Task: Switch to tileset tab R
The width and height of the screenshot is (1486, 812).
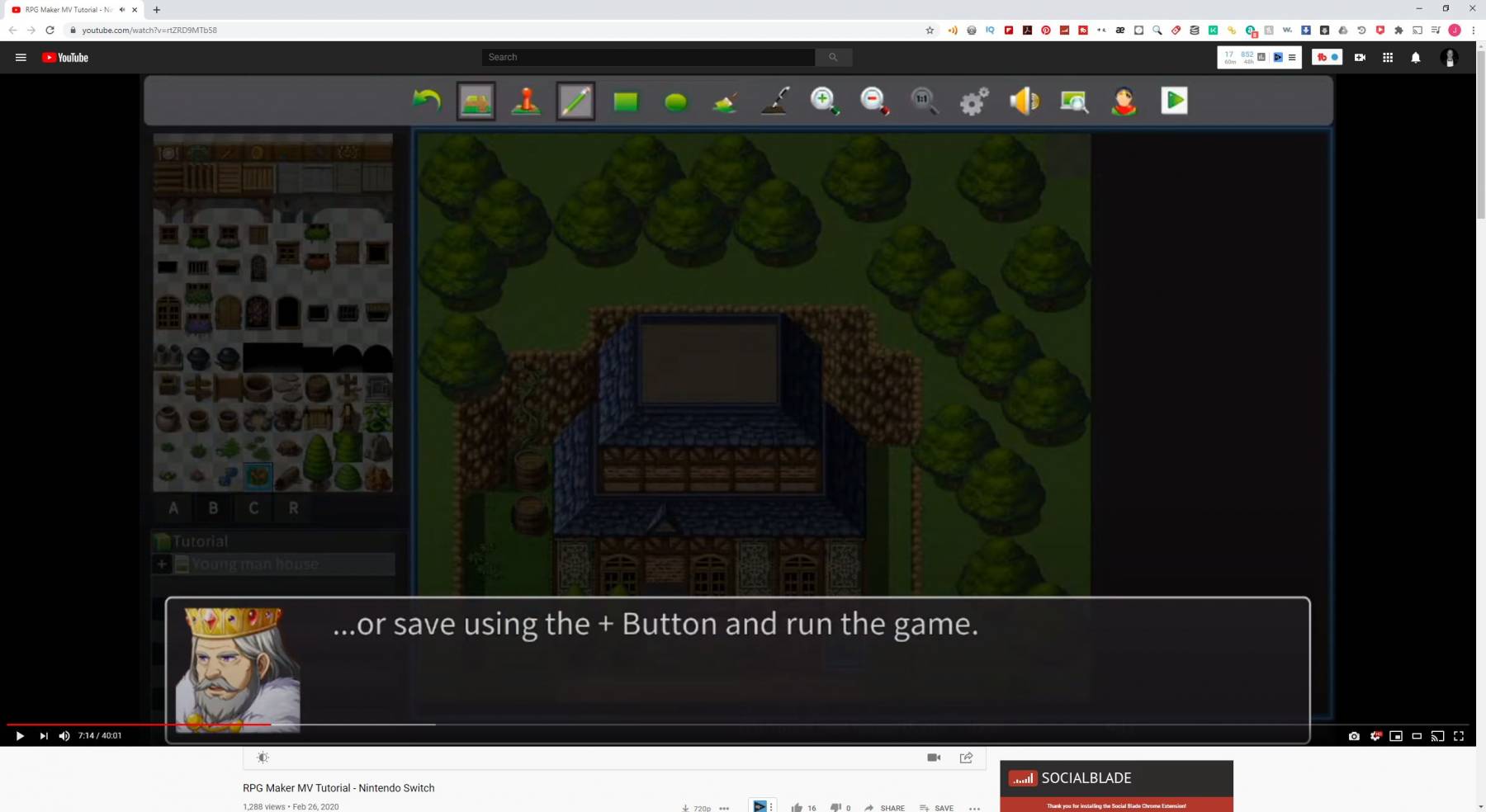Action: [x=293, y=508]
